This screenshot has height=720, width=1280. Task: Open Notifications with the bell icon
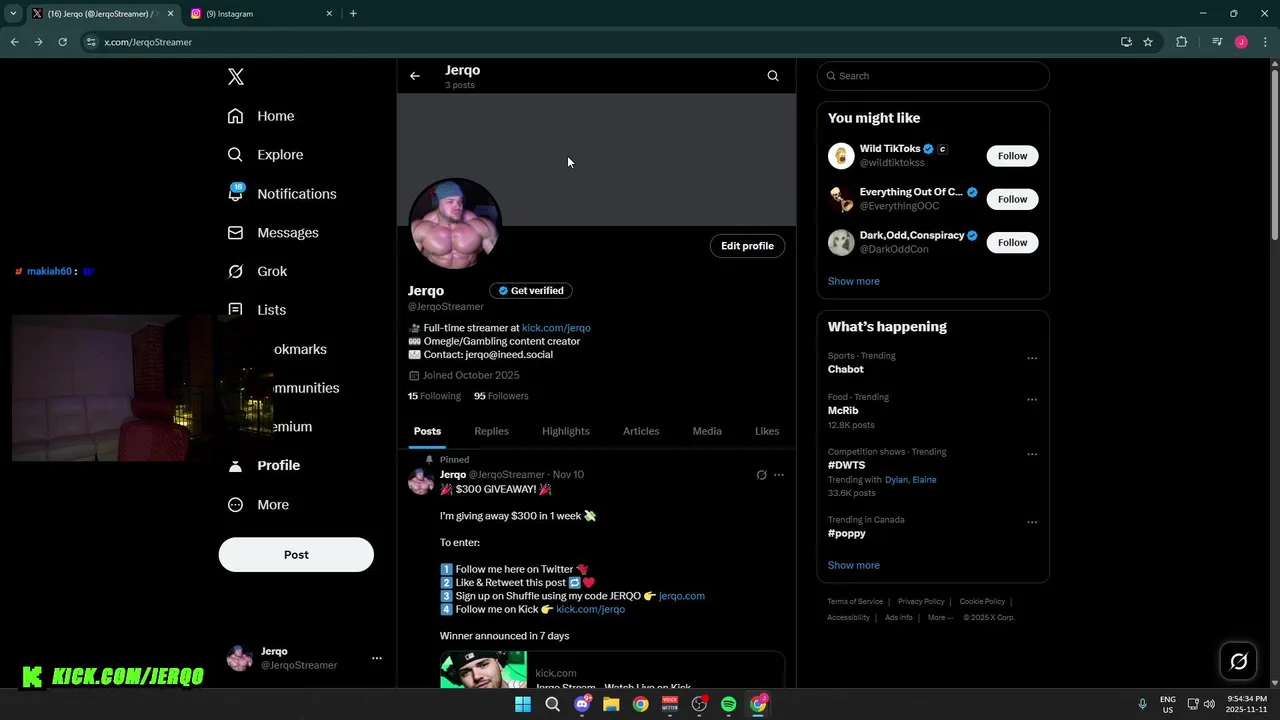point(281,194)
